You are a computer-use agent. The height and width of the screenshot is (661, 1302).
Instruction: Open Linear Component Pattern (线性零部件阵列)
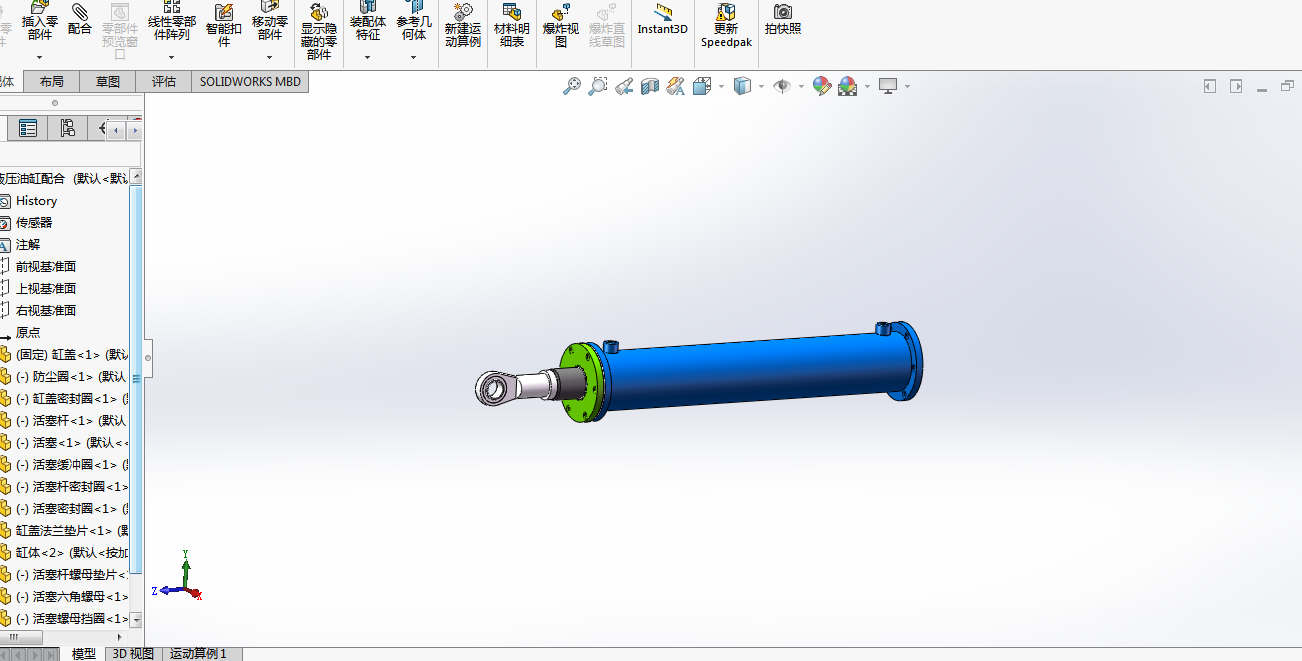tap(172, 20)
